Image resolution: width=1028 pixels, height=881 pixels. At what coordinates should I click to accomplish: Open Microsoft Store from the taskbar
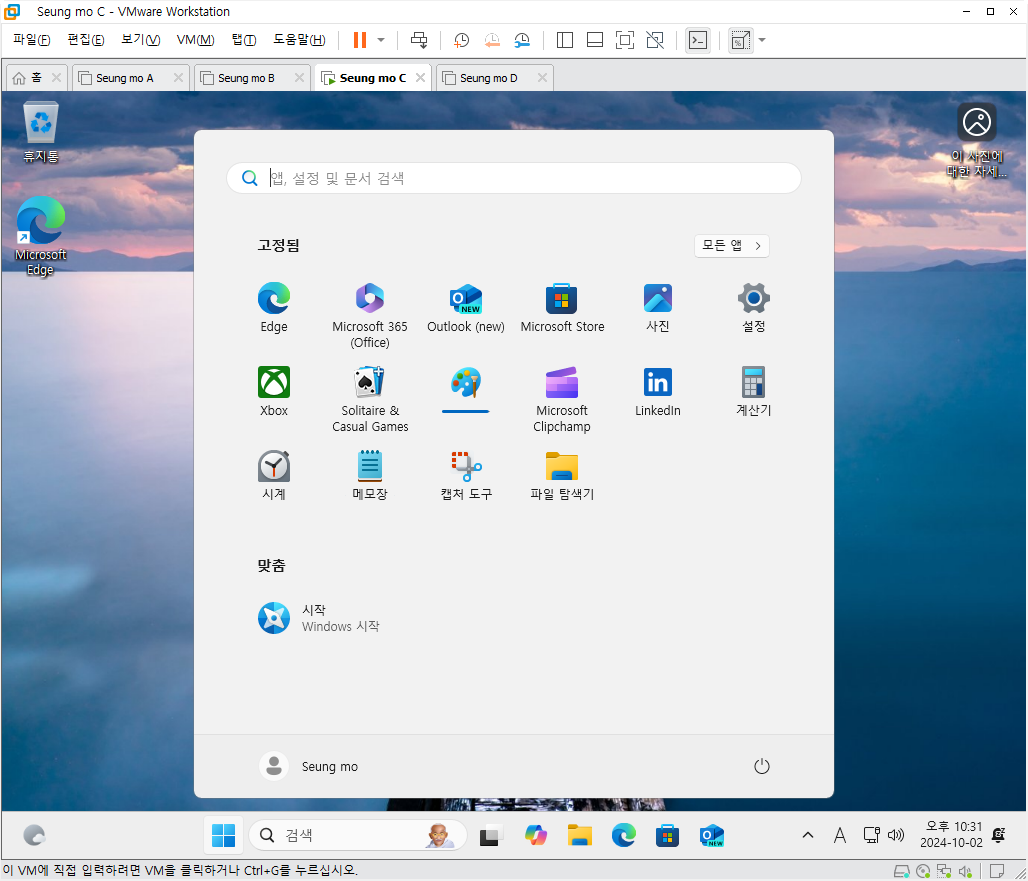tap(667, 835)
